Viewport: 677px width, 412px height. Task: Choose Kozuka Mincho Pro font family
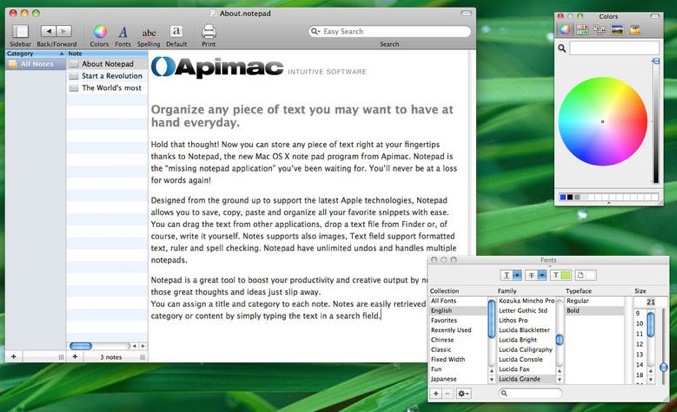(526, 301)
